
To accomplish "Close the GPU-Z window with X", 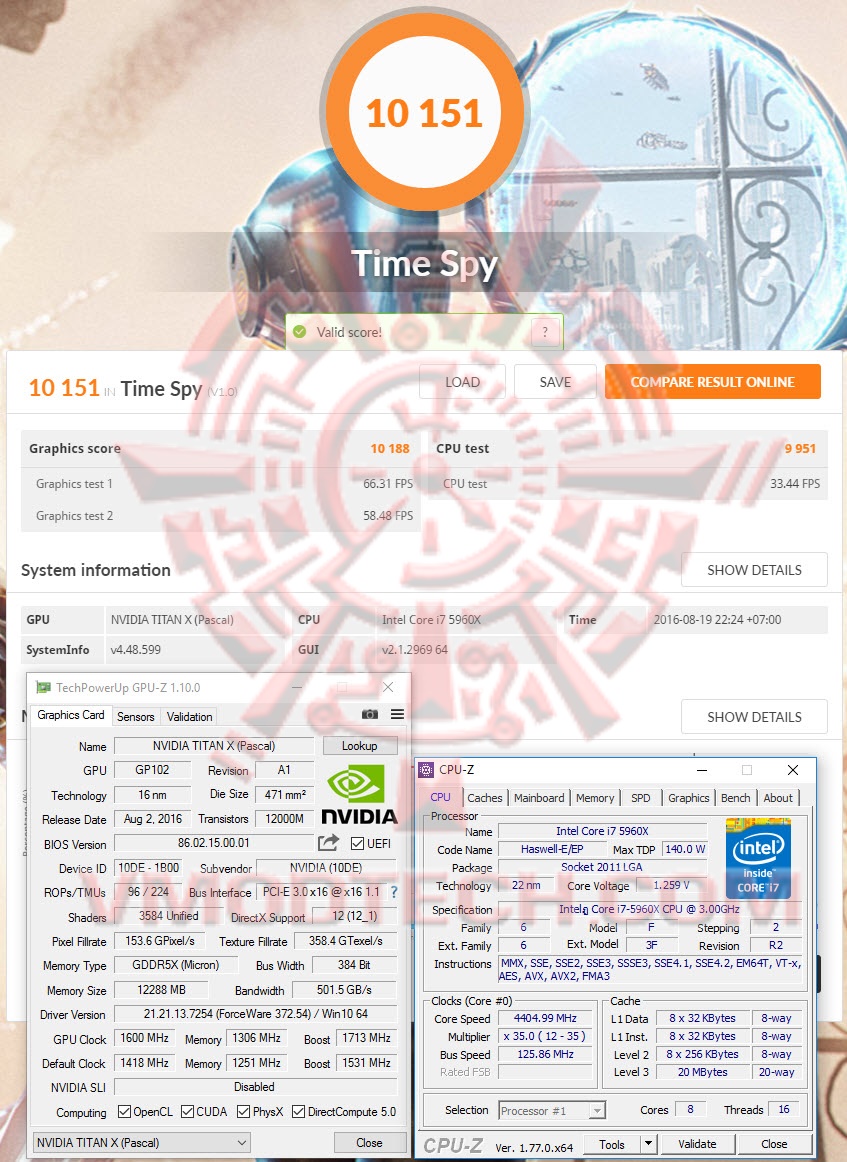I will point(388,687).
